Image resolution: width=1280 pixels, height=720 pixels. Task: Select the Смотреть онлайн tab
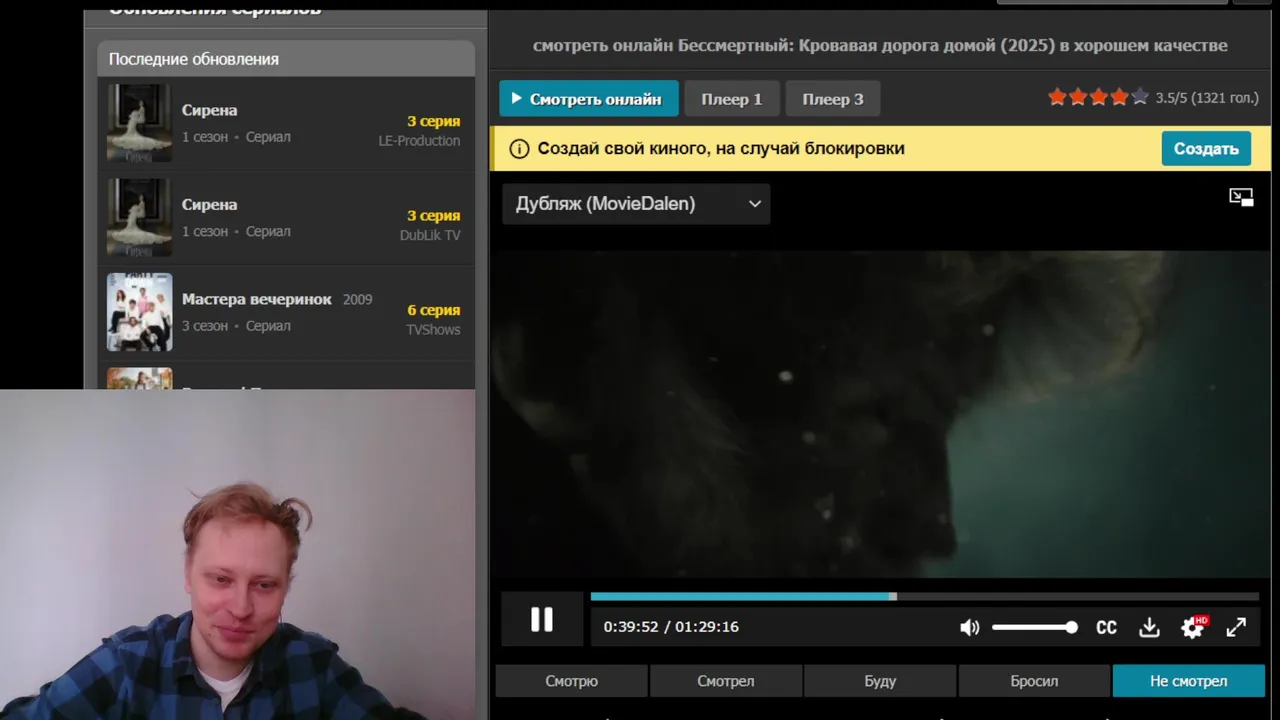click(x=589, y=99)
